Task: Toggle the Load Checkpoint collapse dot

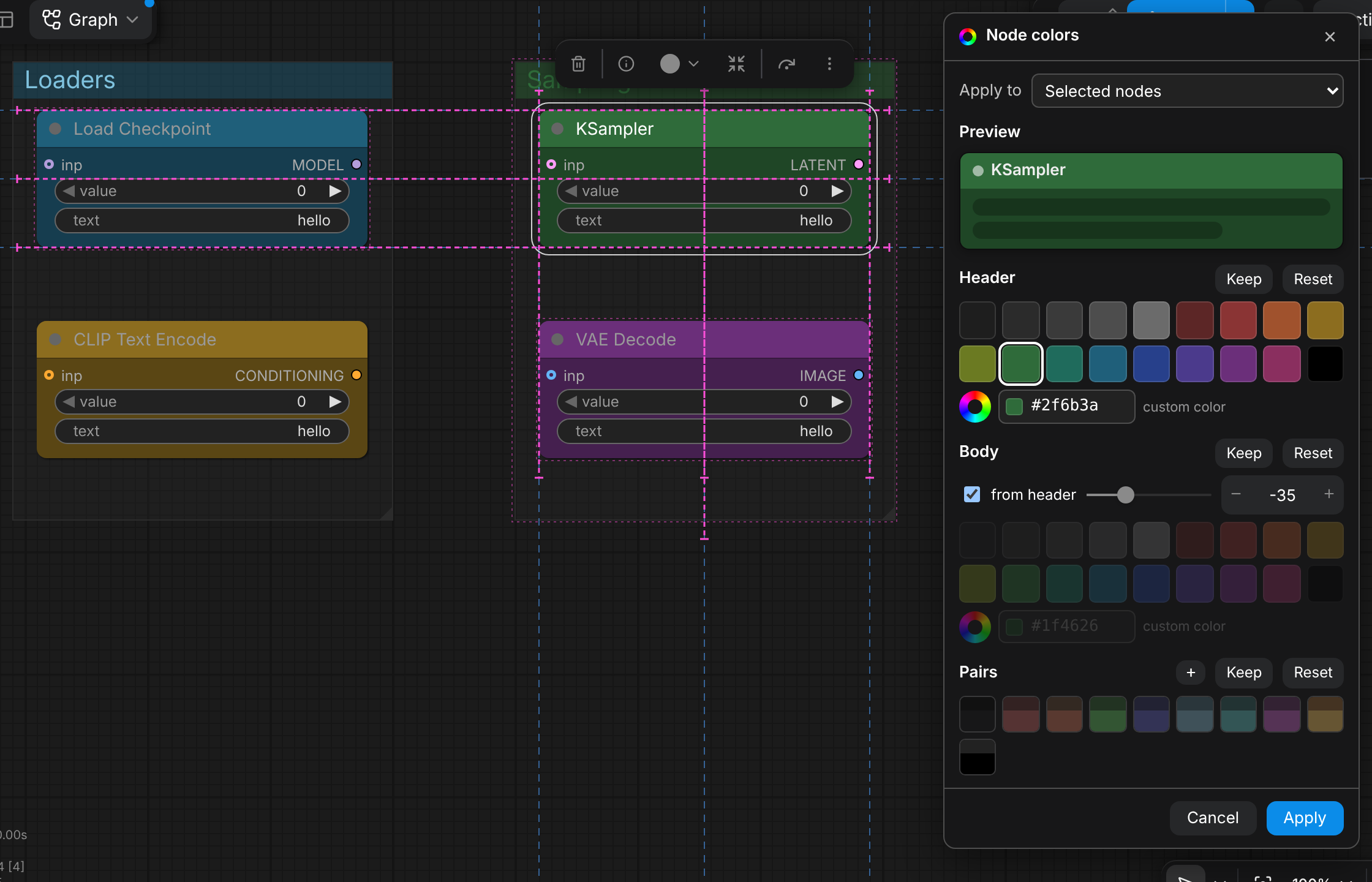Action: [x=55, y=129]
